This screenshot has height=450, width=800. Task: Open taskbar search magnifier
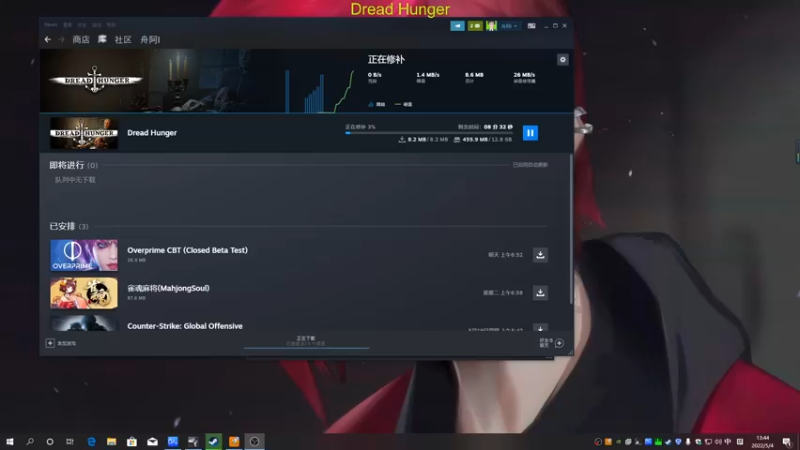pyautogui.click(x=30, y=441)
